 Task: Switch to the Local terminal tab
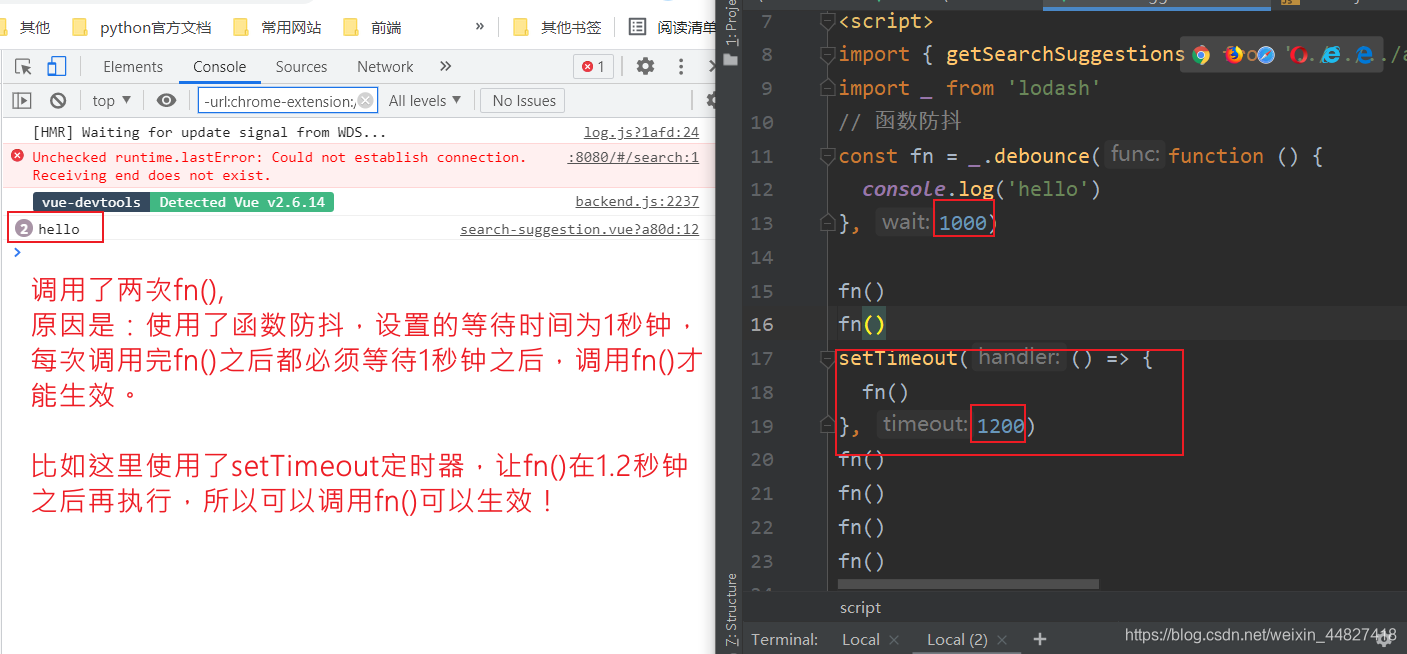[x=860, y=639]
